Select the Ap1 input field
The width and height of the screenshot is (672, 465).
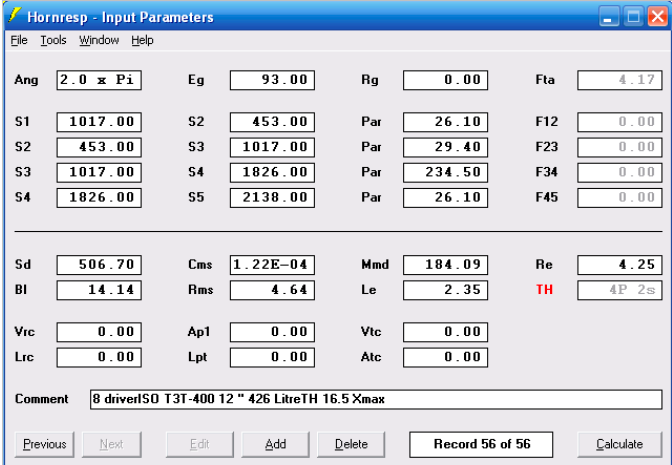[272, 332]
